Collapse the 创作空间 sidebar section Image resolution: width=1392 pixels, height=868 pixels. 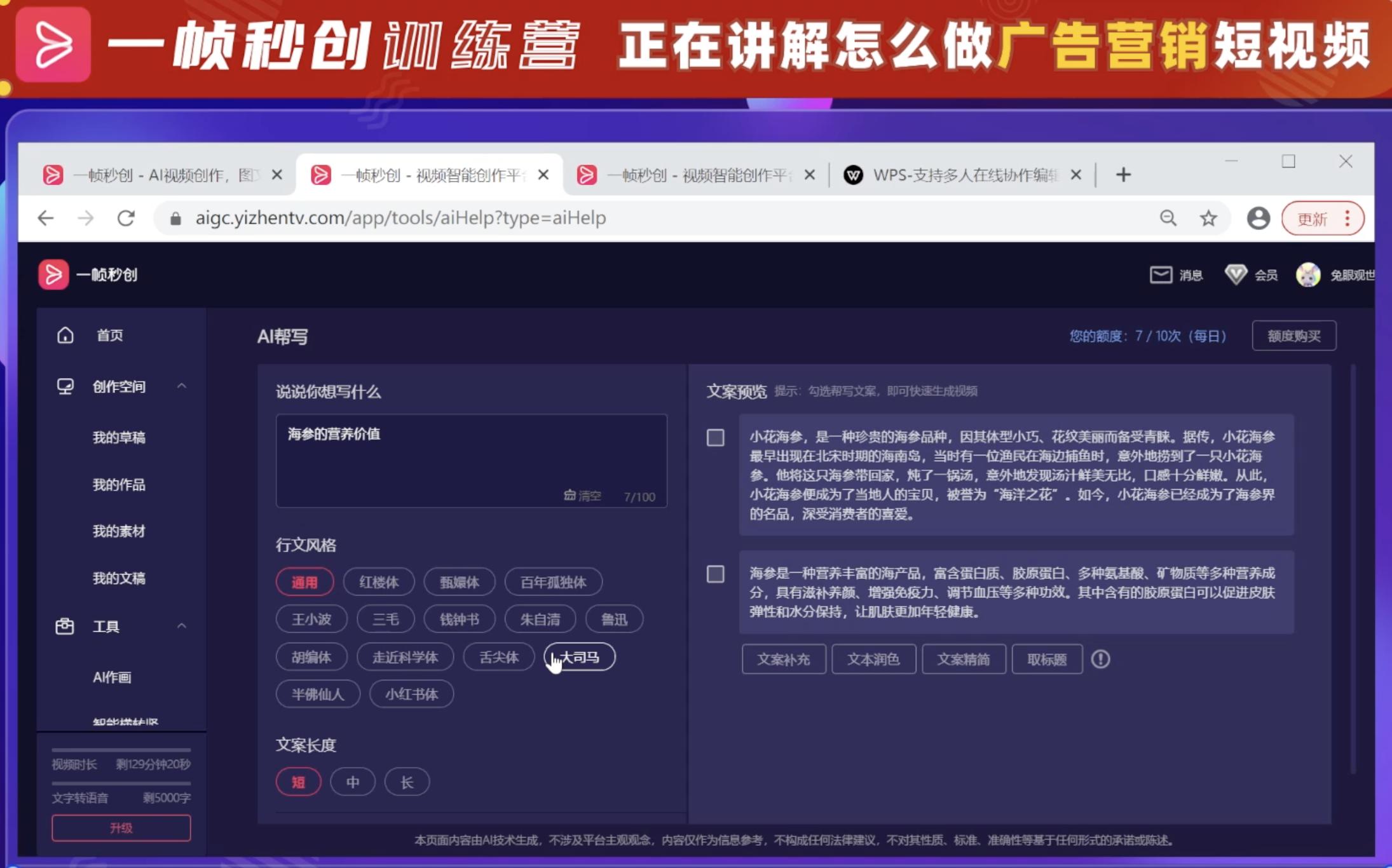tap(183, 386)
